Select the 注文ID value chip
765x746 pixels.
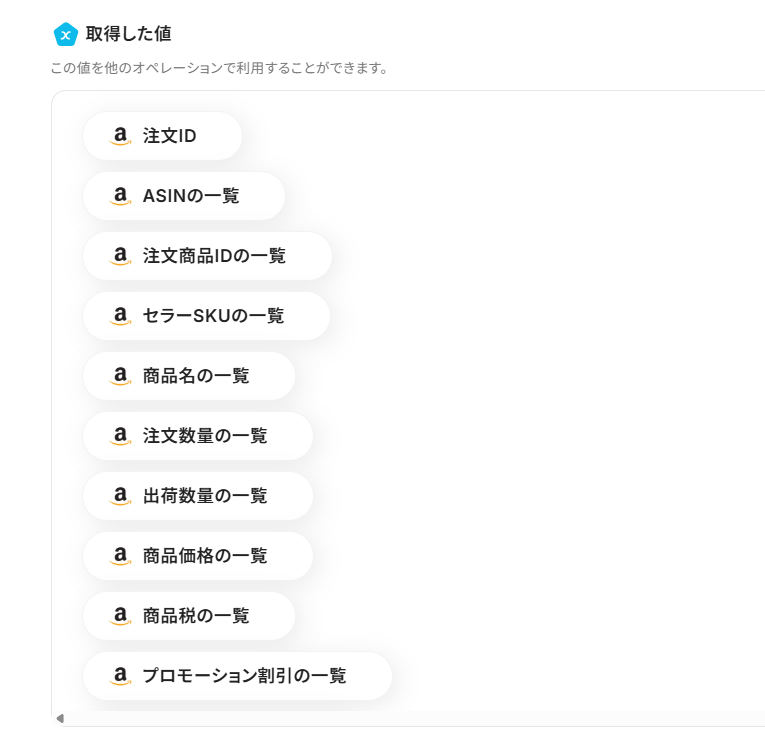pos(163,136)
